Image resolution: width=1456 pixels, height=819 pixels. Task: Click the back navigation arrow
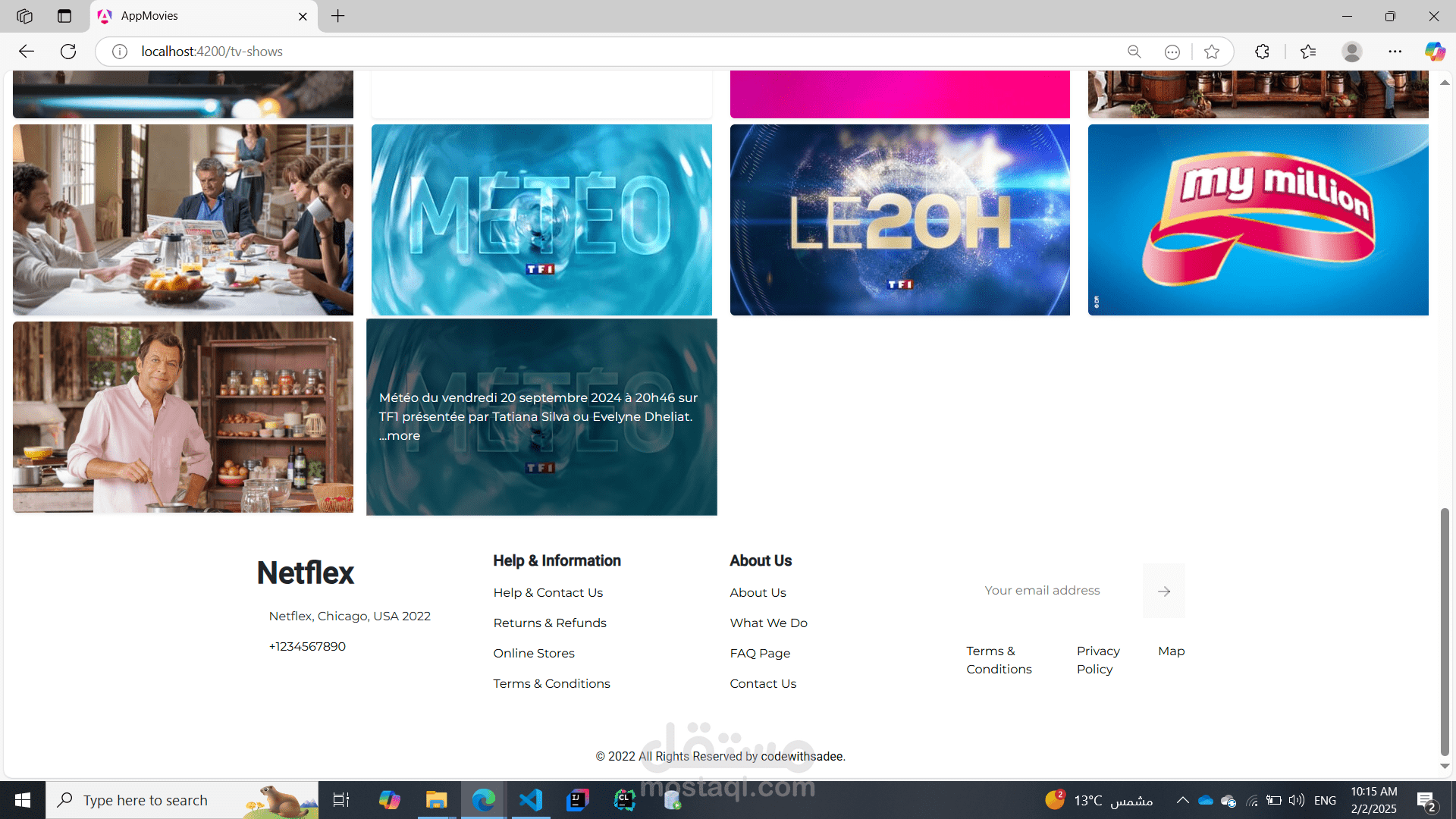[27, 52]
